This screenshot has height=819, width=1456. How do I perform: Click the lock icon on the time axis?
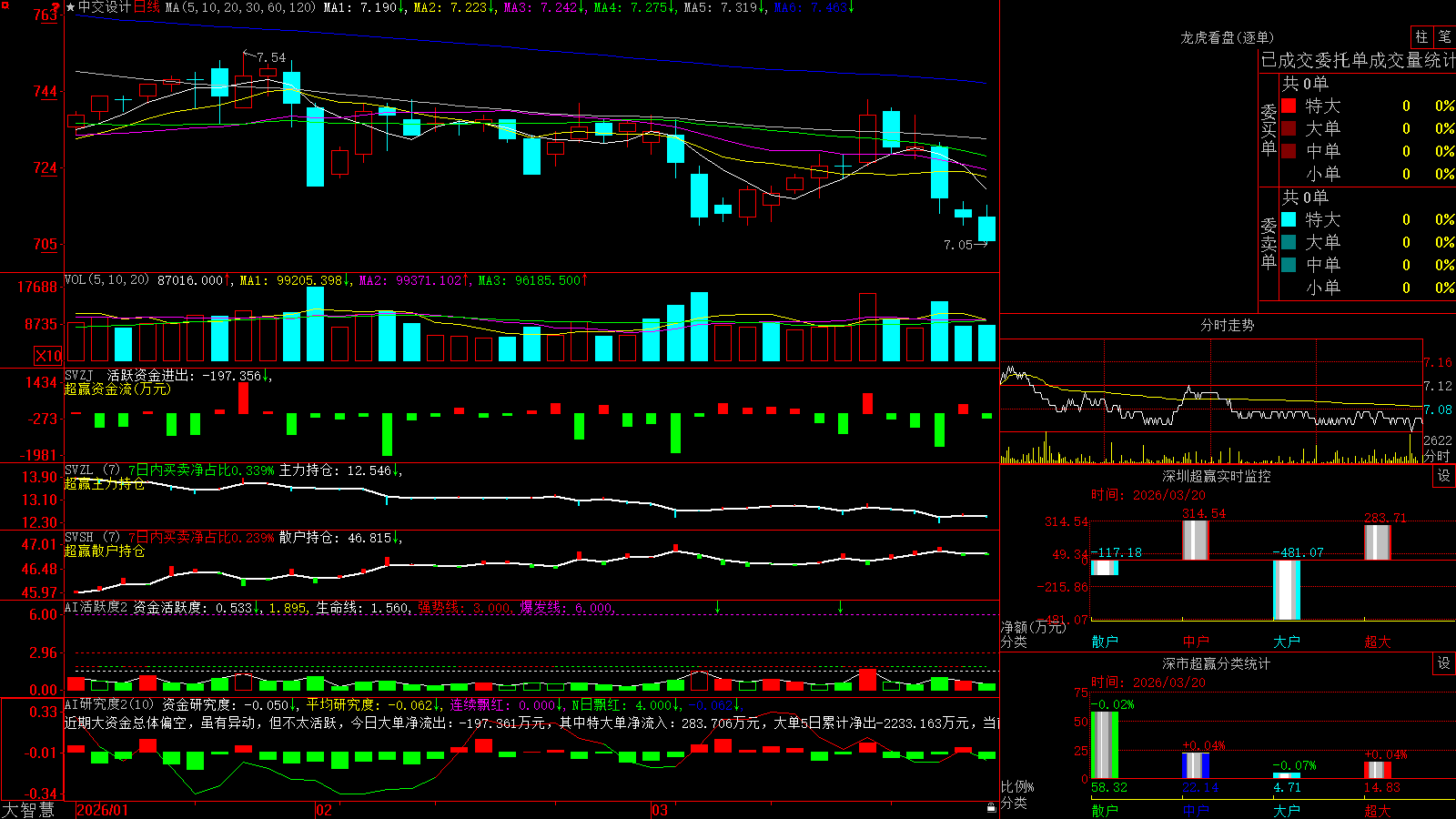991,808
